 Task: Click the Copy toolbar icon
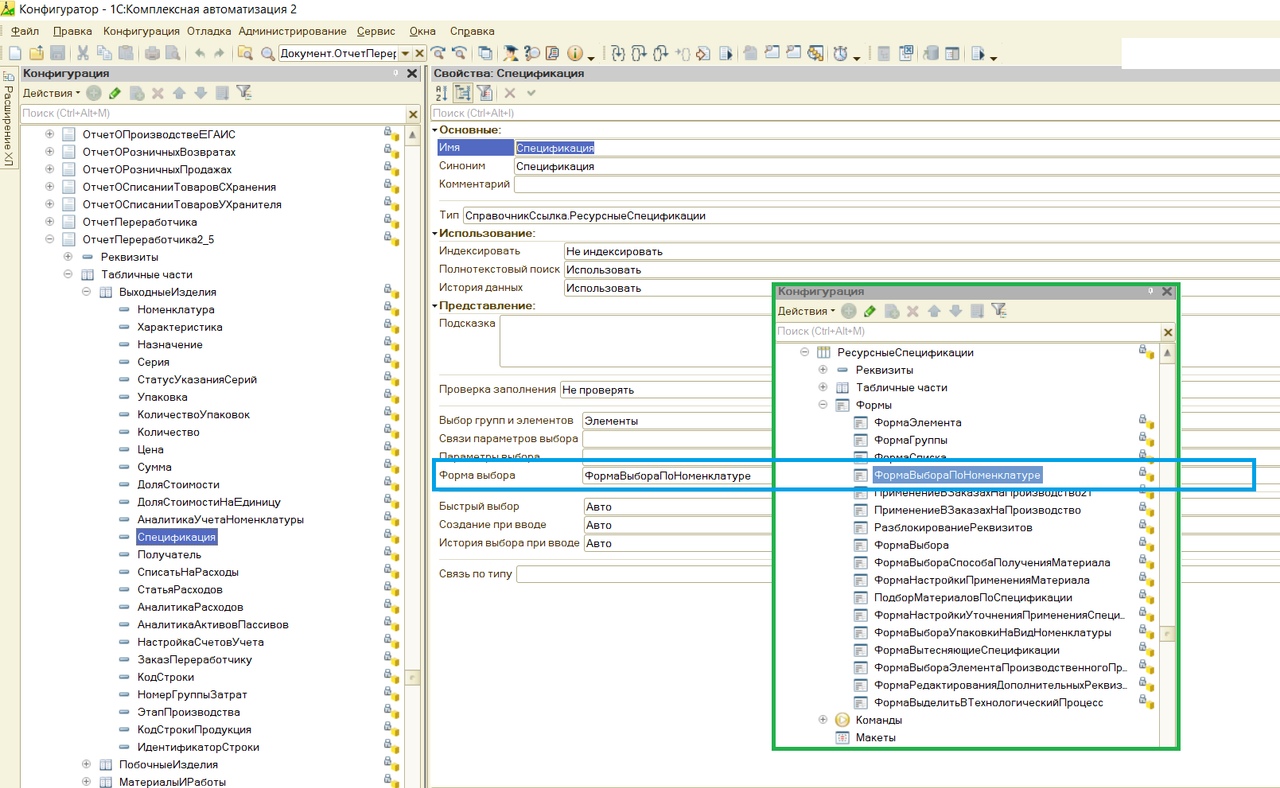click(103, 53)
